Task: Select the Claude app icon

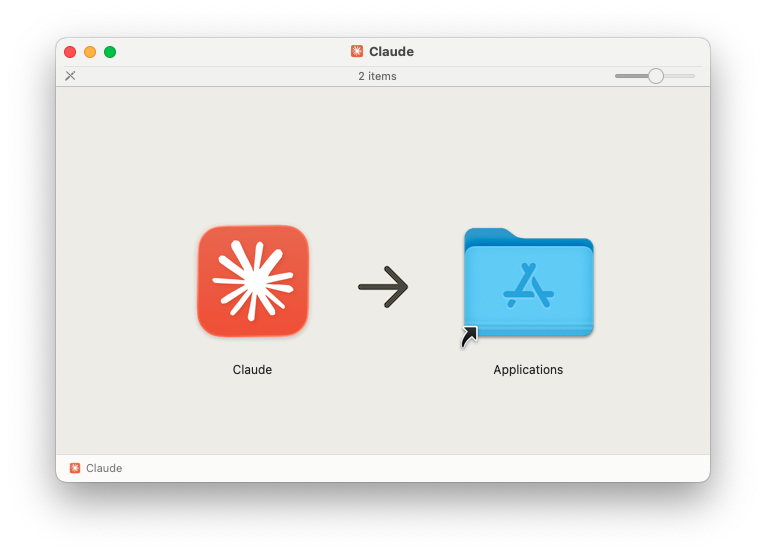Action: click(253, 281)
